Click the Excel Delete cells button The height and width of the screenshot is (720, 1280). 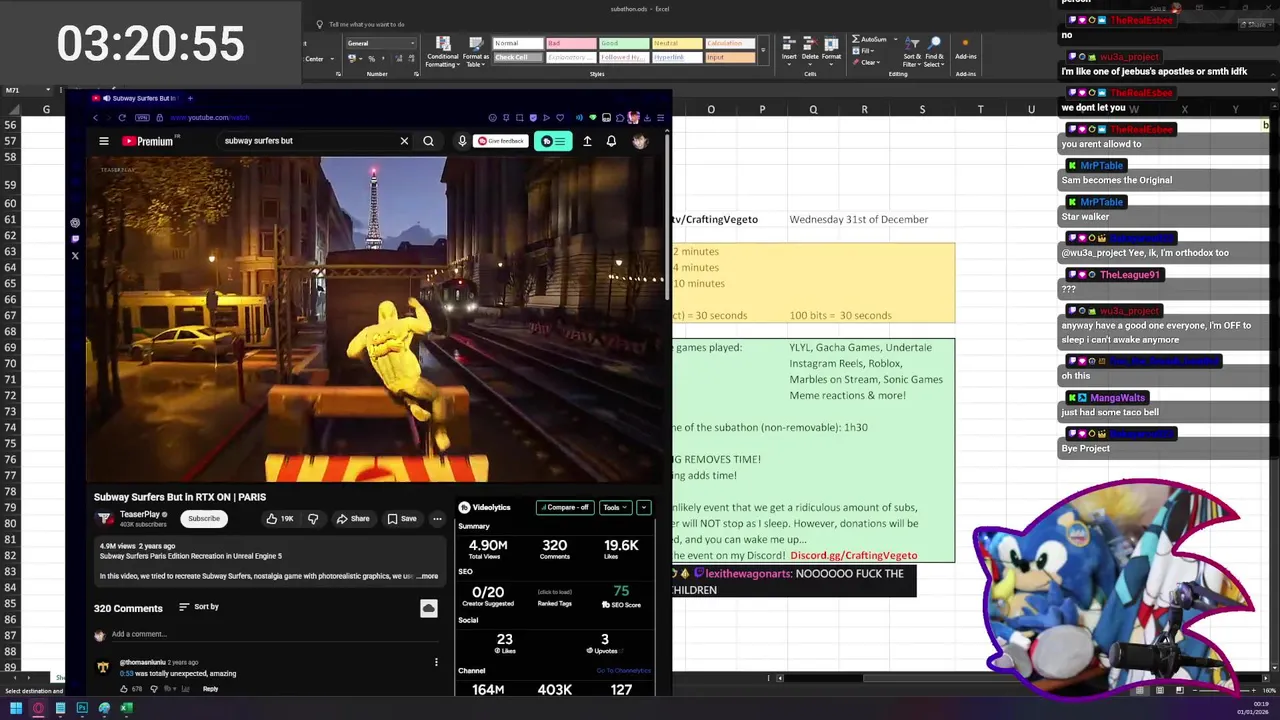[x=810, y=50]
